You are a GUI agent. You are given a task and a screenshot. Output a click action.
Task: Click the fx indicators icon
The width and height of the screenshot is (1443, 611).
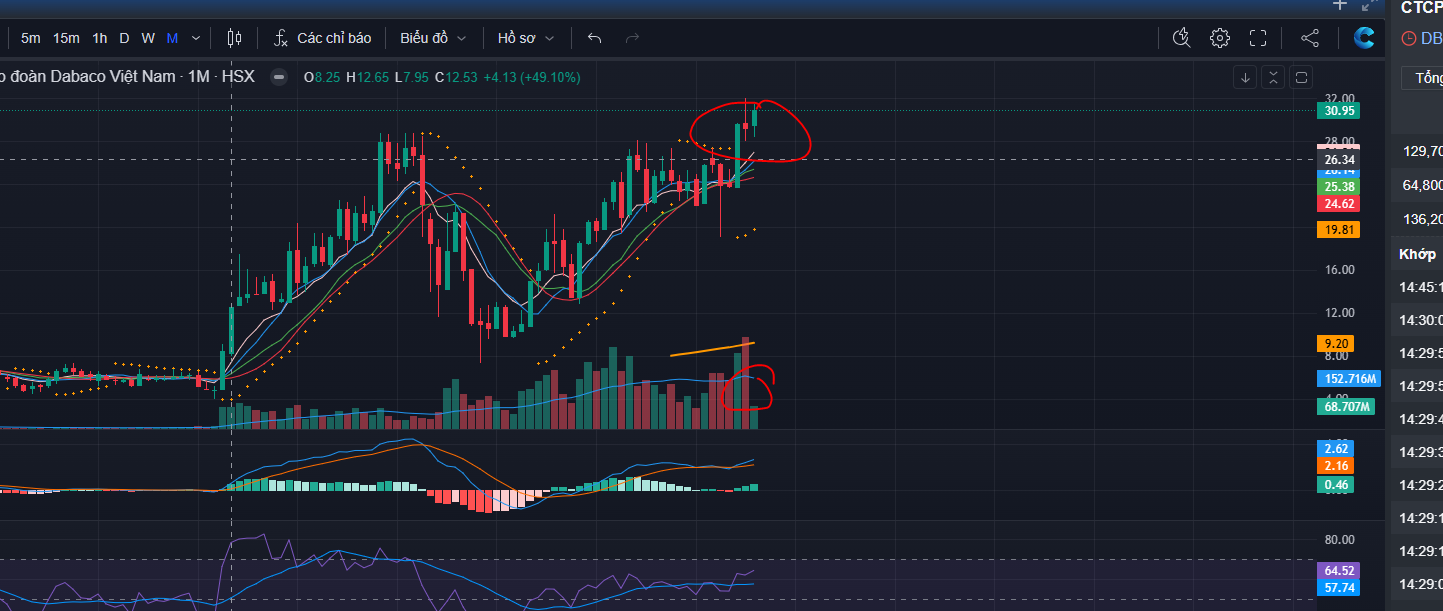pyautogui.click(x=281, y=38)
